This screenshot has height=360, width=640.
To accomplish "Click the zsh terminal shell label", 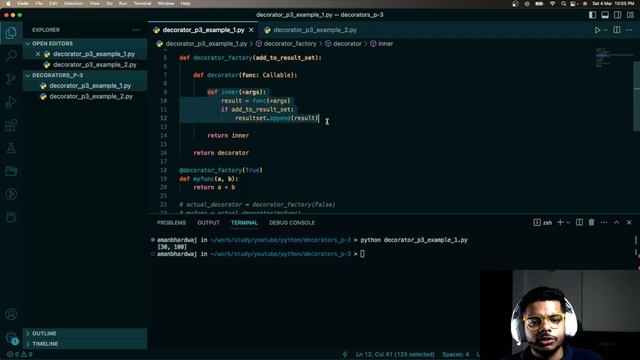I will pyautogui.click(x=542, y=222).
